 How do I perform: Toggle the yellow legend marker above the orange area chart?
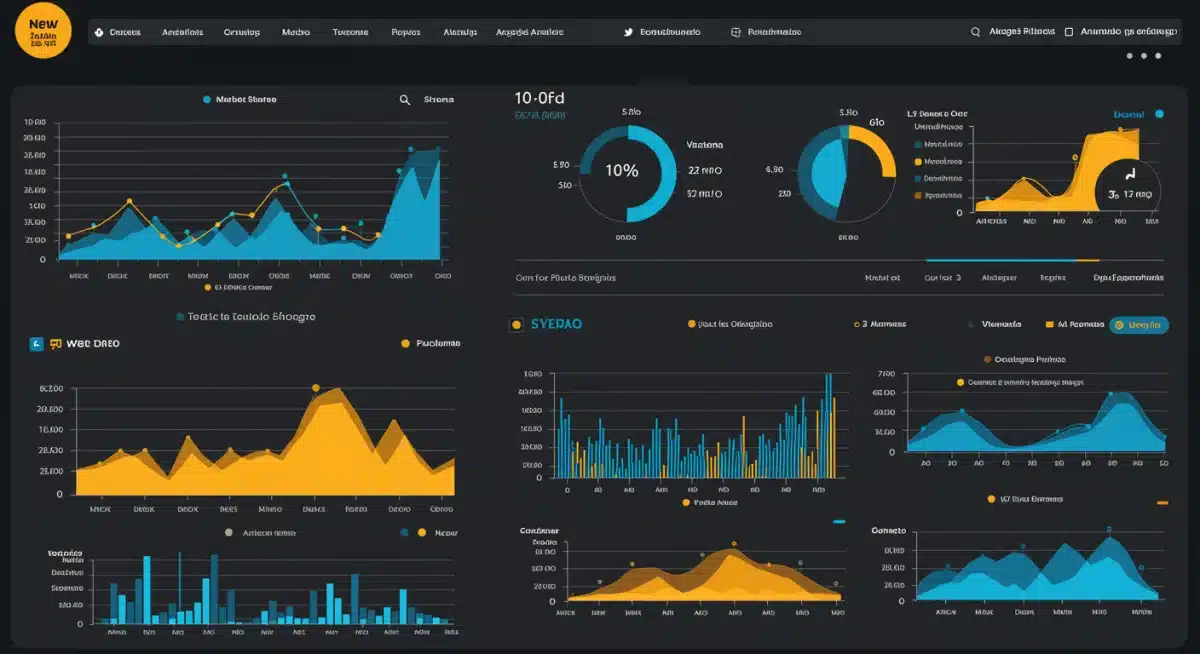coord(405,343)
